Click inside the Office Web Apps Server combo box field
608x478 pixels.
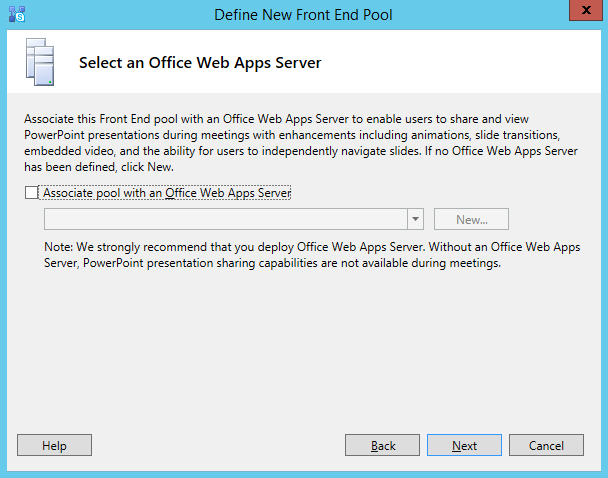click(x=225, y=219)
